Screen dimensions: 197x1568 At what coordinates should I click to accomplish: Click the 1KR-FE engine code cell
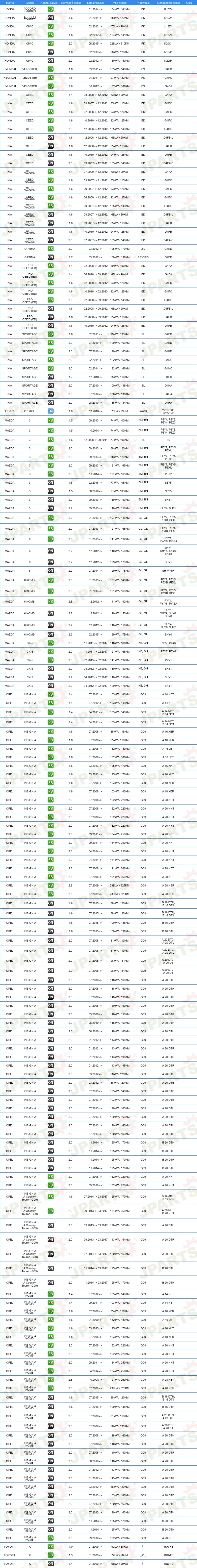coord(168,1547)
